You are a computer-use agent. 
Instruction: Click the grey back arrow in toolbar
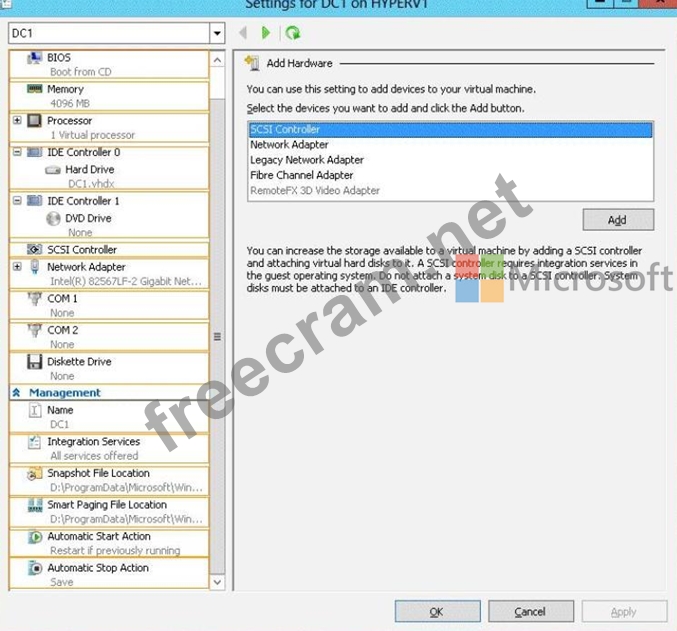point(243,33)
